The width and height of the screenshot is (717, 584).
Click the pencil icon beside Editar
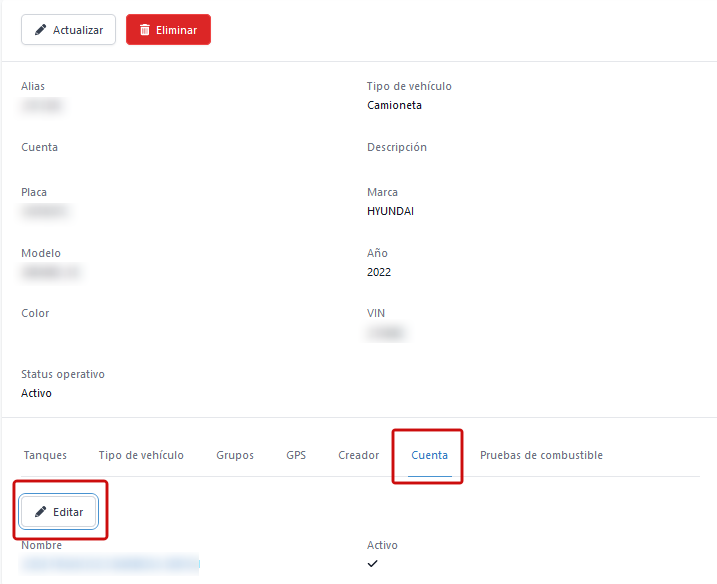[x=41, y=511]
